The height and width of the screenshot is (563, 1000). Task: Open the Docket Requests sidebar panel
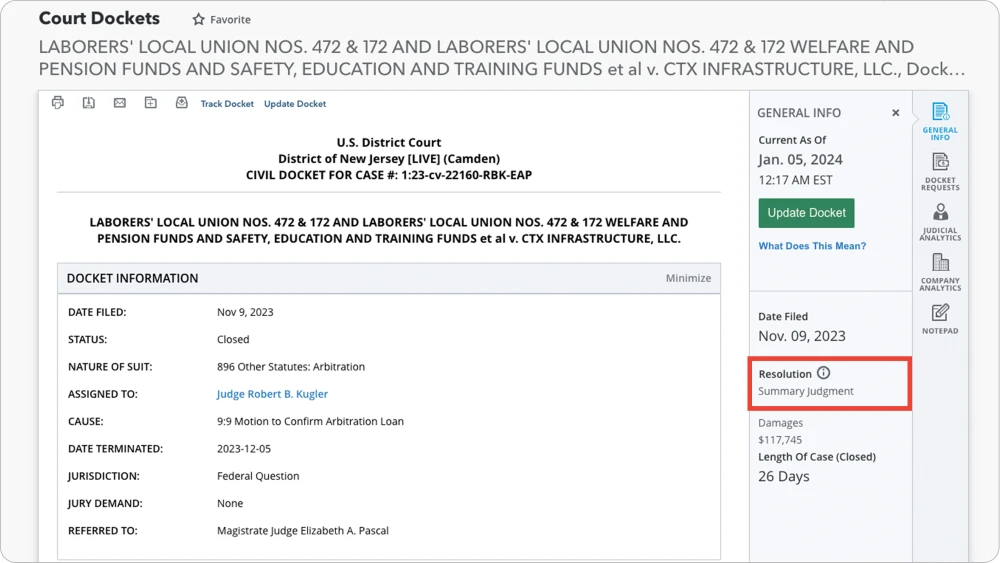click(940, 171)
